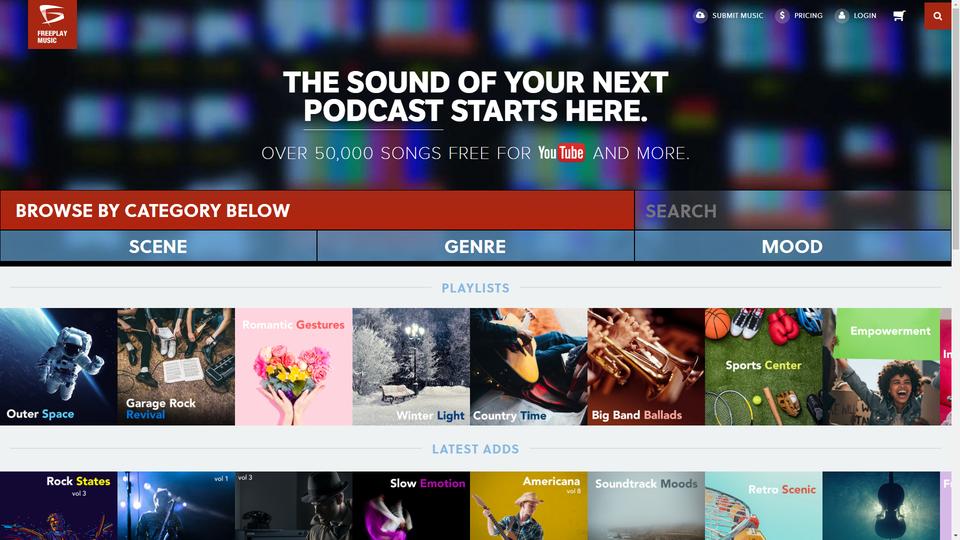
Task: Open the vol 1 concert guitarist album
Action: (x=176, y=506)
